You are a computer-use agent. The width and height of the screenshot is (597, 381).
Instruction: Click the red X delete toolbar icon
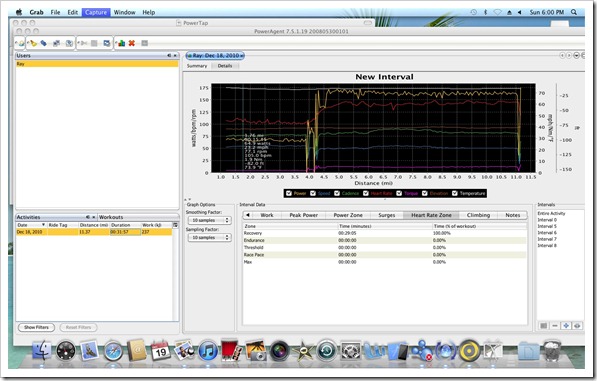tap(132, 43)
